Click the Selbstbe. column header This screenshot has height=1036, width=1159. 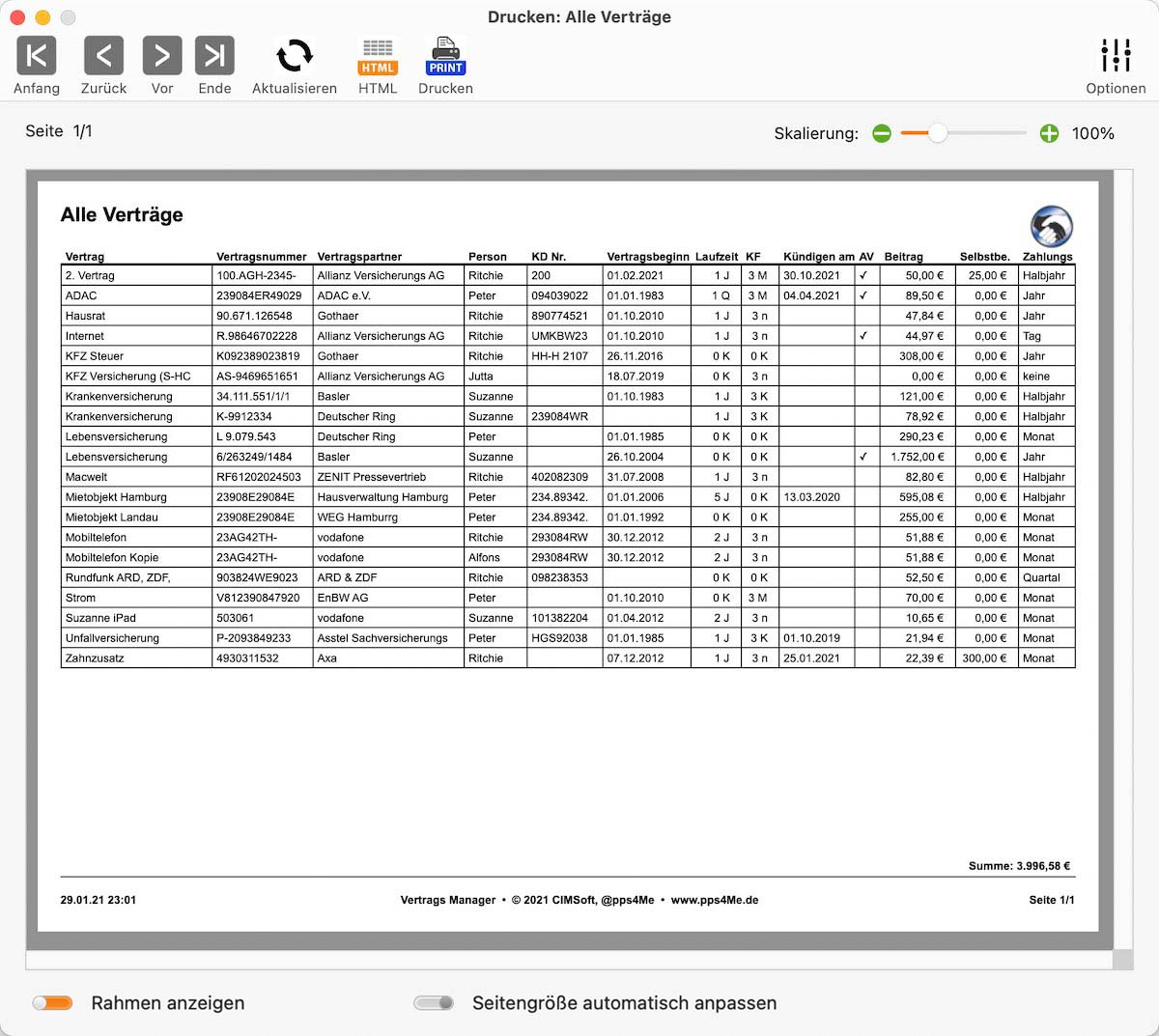pyautogui.click(x=985, y=257)
